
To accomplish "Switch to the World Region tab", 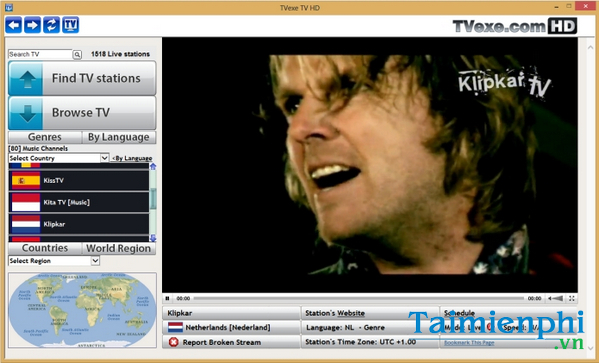I will coord(119,248).
